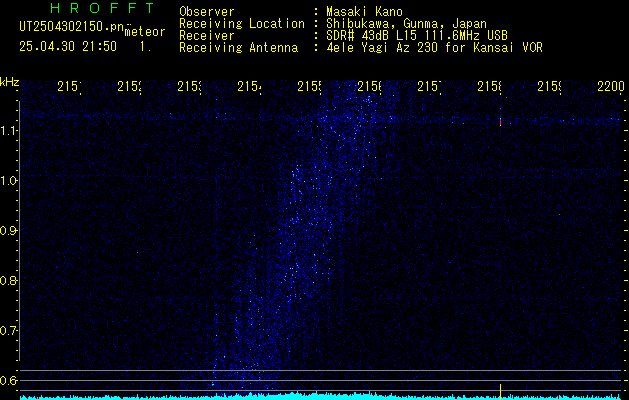Click the 2158 time axis label

pyautogui.click(x=489, y=86)
